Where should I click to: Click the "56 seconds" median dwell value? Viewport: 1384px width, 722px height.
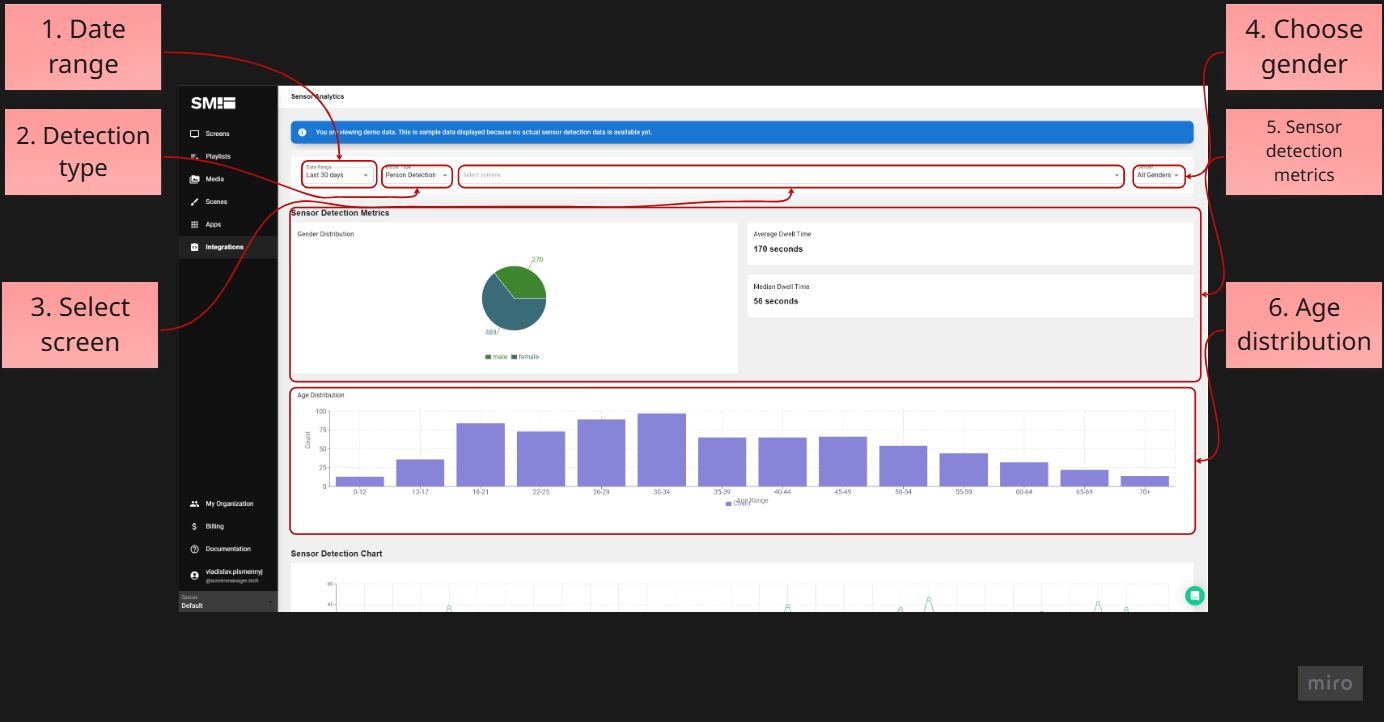pyautogui.click(x=776, y=301)
